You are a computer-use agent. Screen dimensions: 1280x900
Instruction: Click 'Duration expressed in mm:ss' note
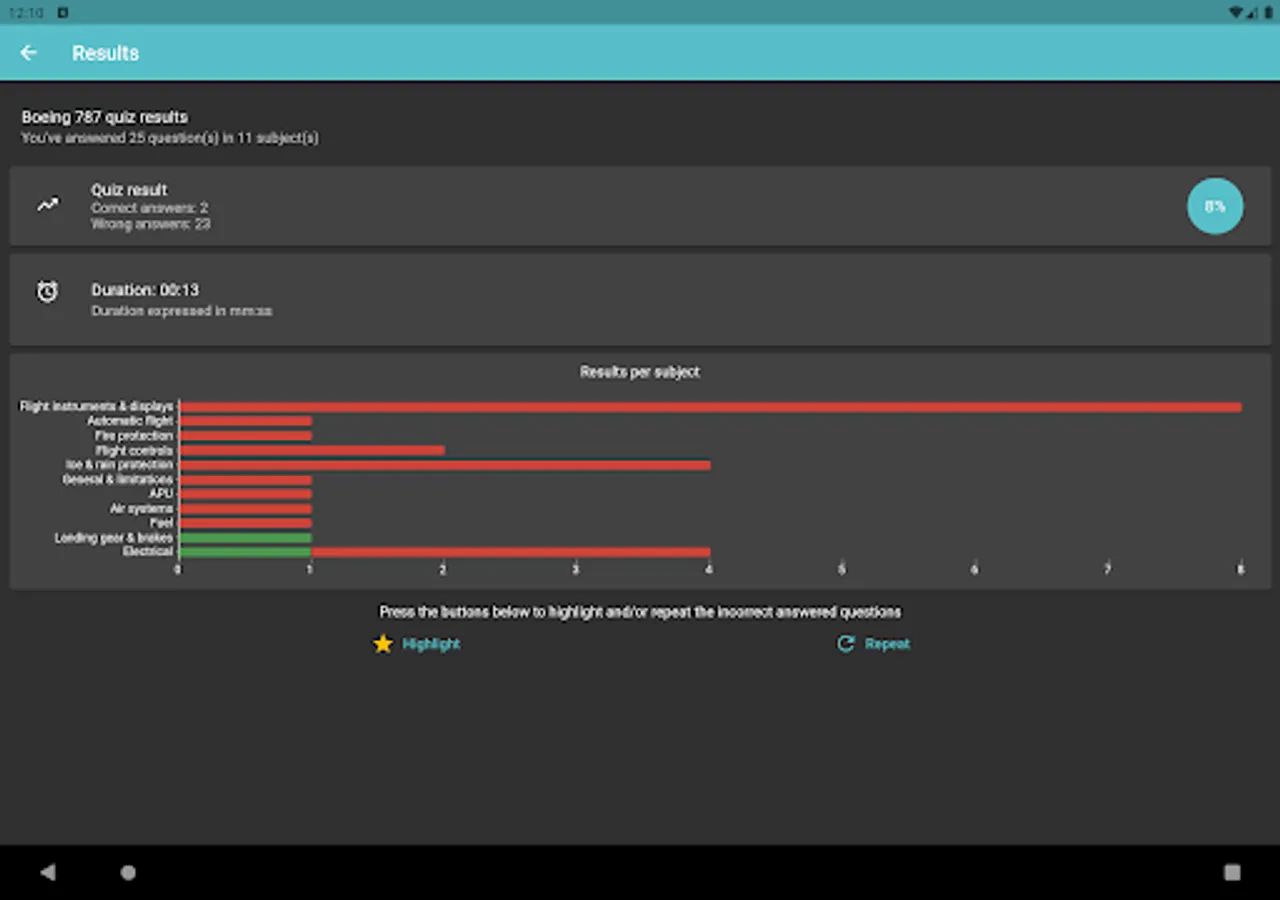pyautogui.click(x=182, y=311)
